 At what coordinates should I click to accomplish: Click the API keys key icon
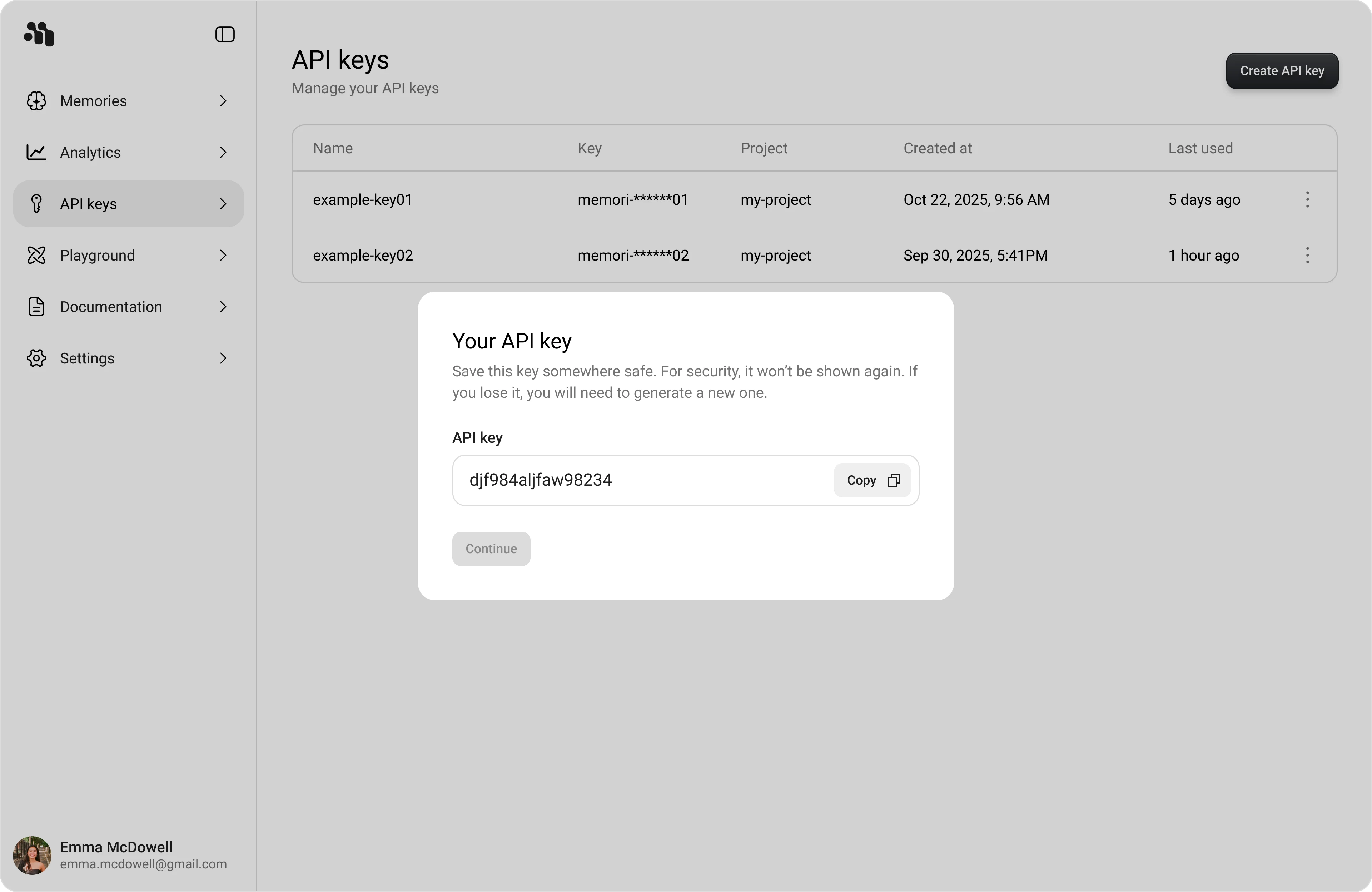point(36,204)
